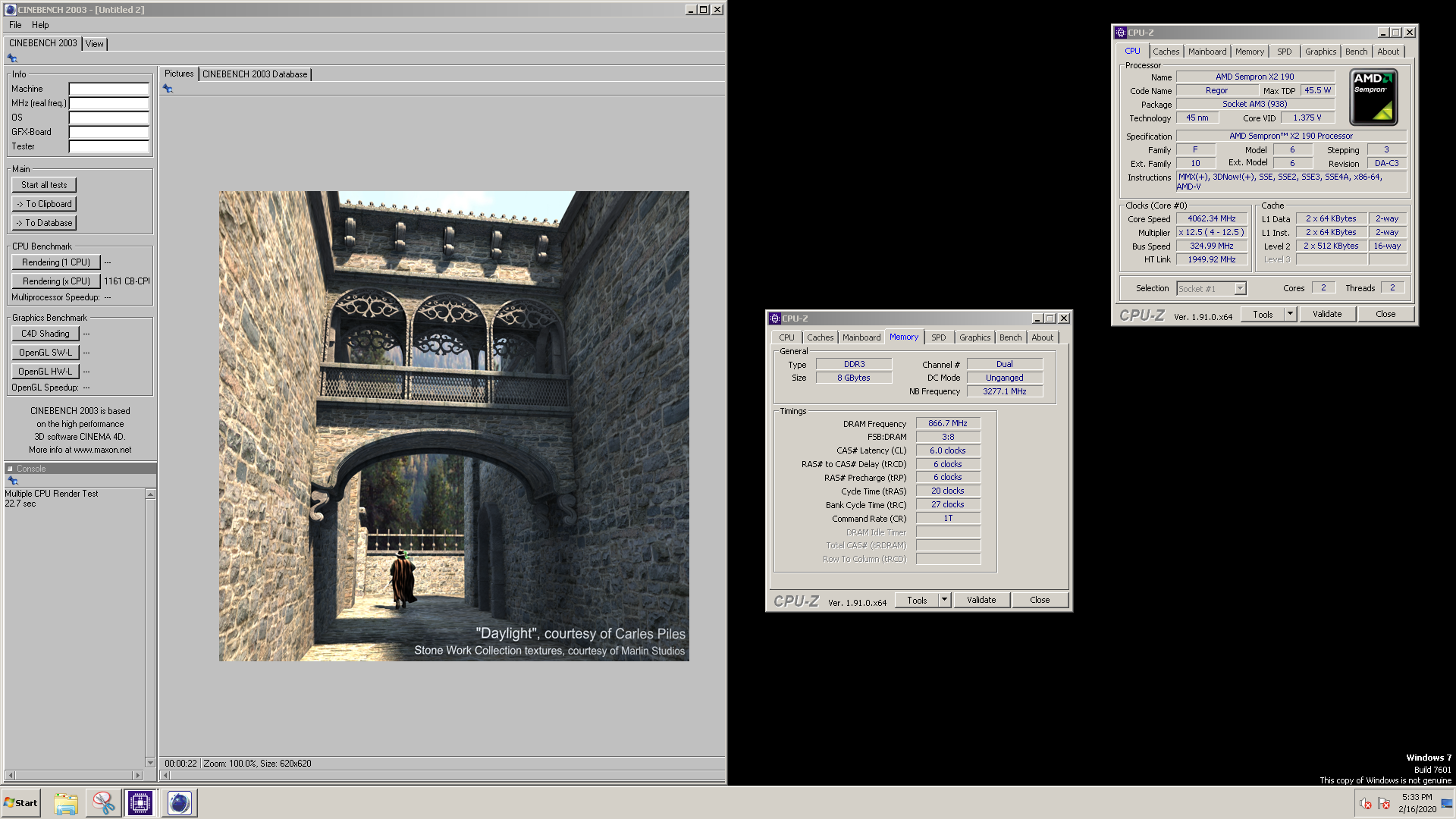
Task: Click the Core Speed value 4062.34 MHz
Action: click(1212, 218)
